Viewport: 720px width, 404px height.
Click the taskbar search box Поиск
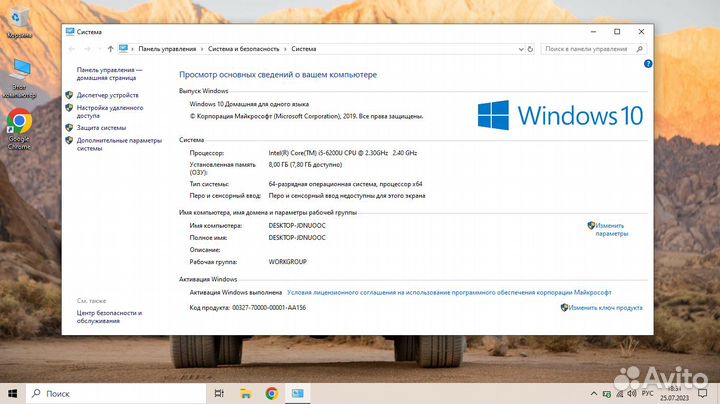116,393
